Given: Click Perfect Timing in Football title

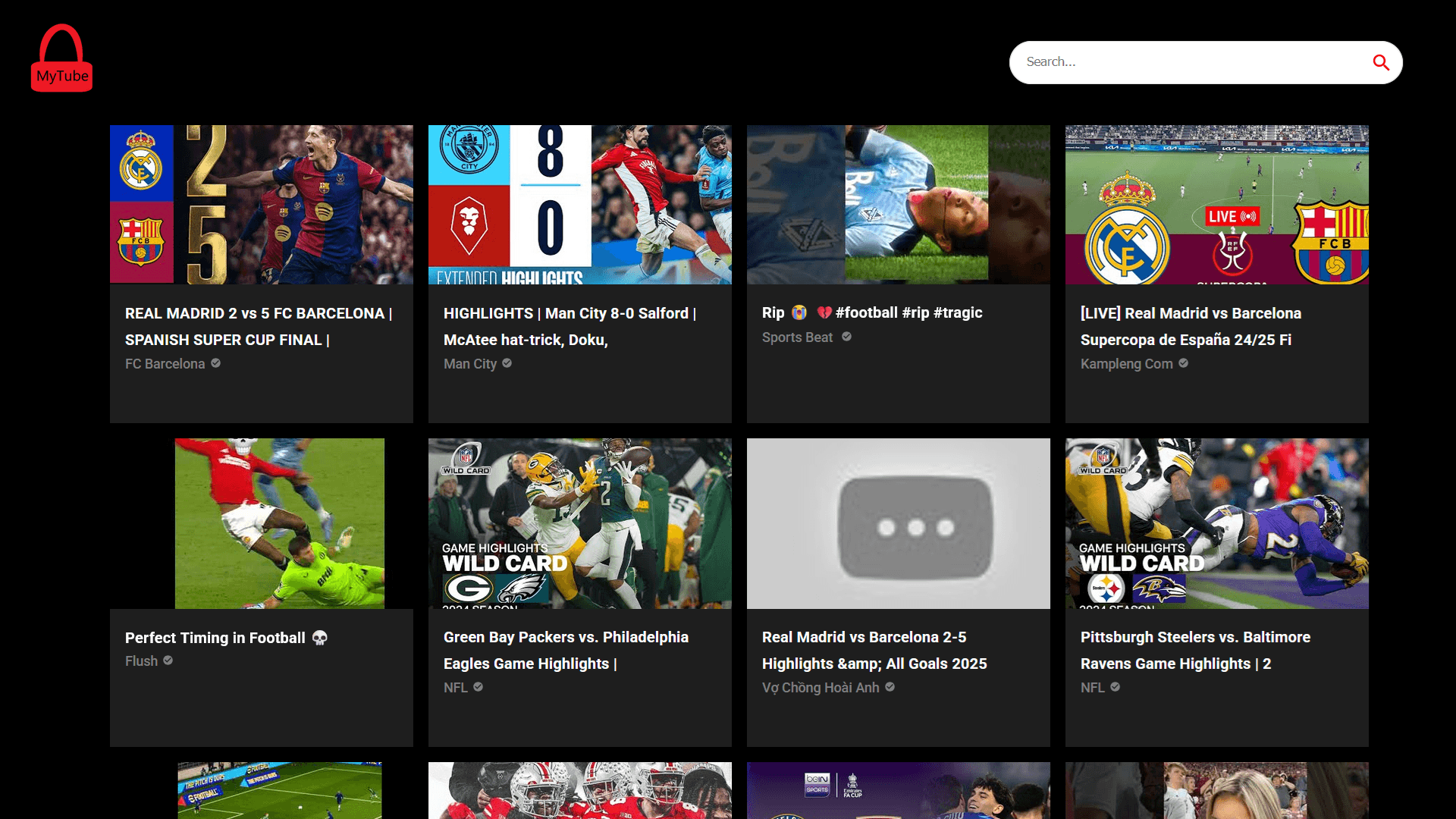Looking at the screenshot, I should [226, 638].
